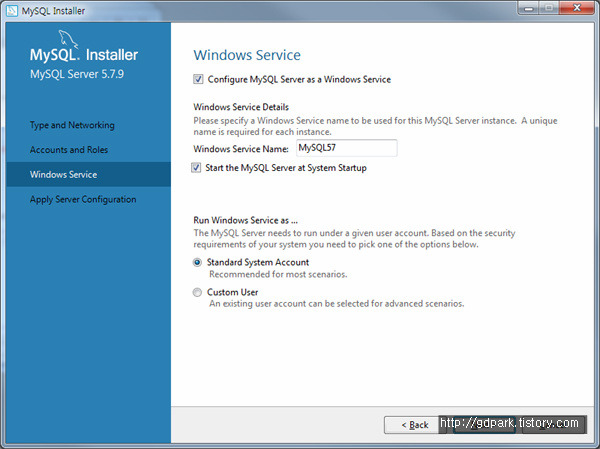Click the MySQL Installer title bar icon
Screen dimensions: 600x449
(x=12, y=10)
